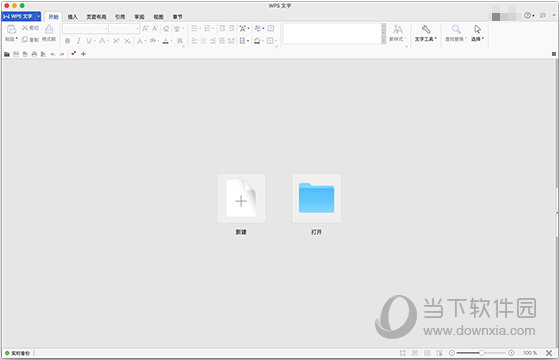Screen dimensions: 560x360
Task: Open the borders dropdown
Action: 272,41
